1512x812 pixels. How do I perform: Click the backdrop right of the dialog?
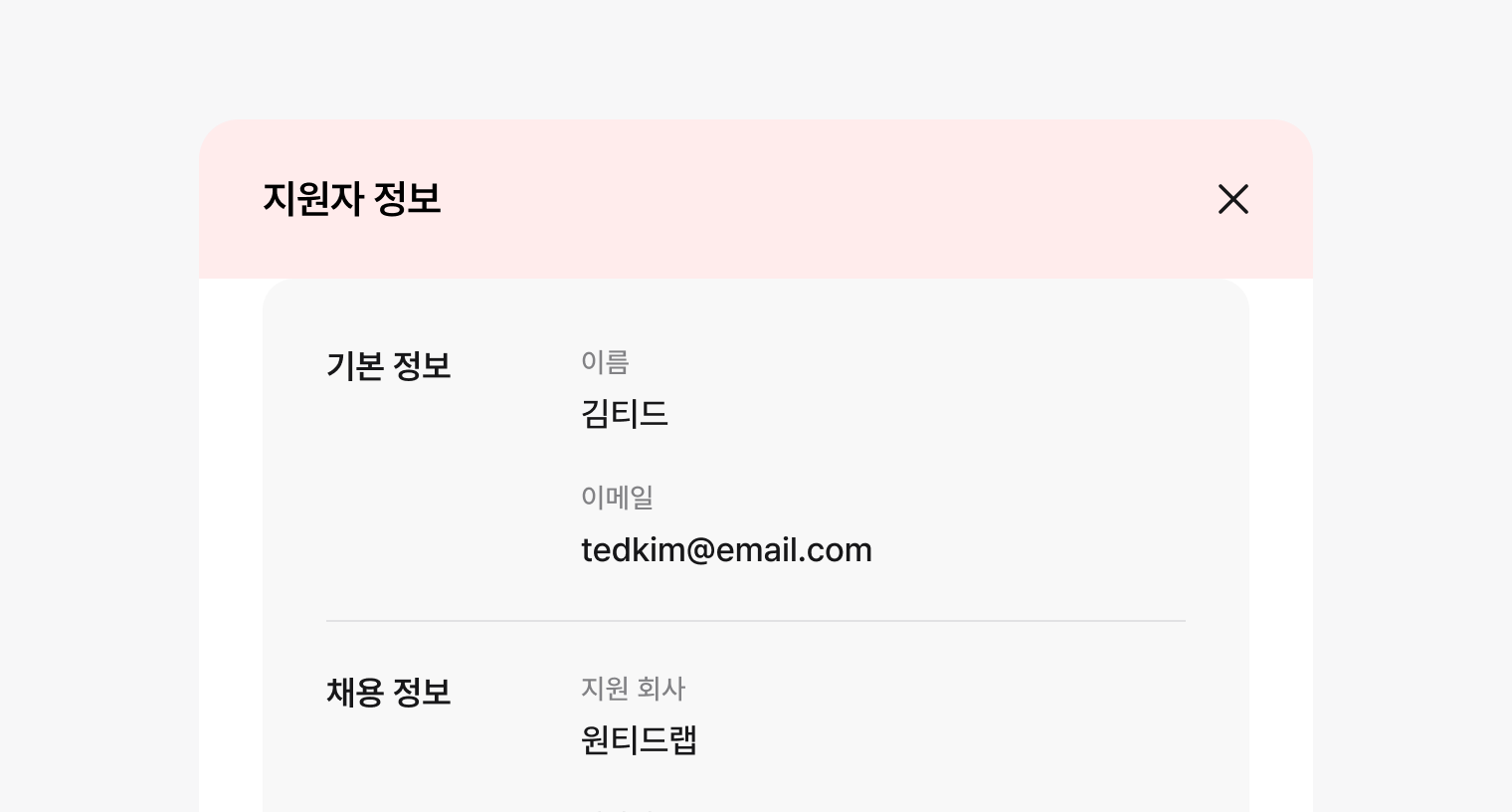[x=1413, y=448]
